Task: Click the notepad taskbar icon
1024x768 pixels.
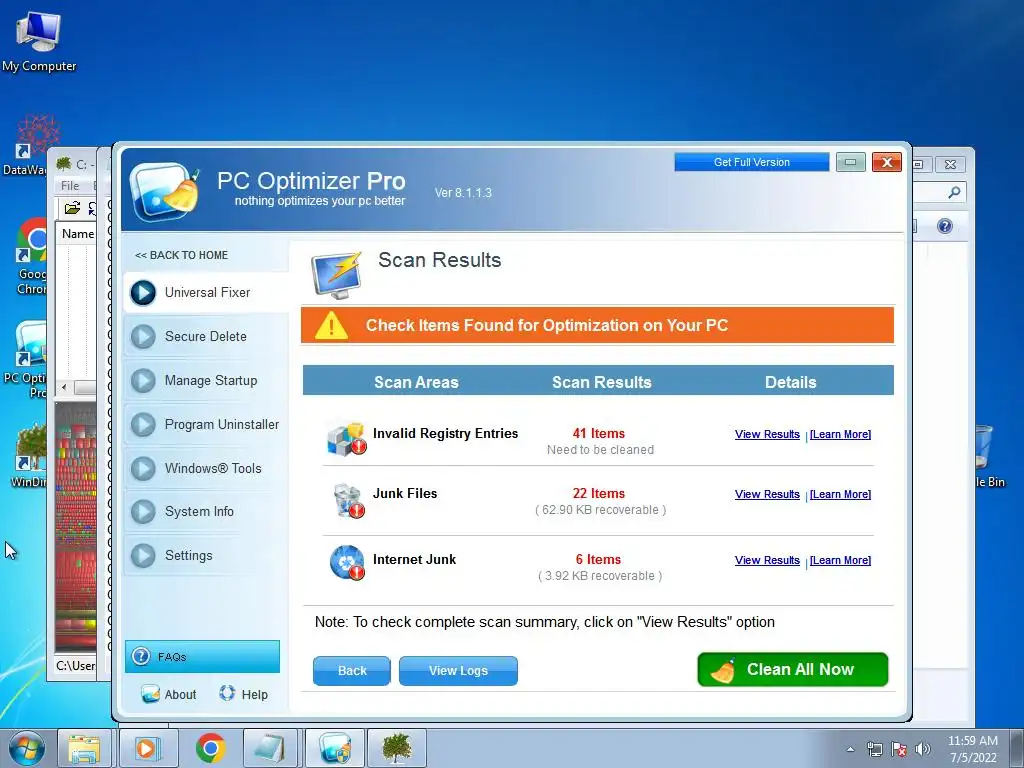Action: click(x=270, y=748)
